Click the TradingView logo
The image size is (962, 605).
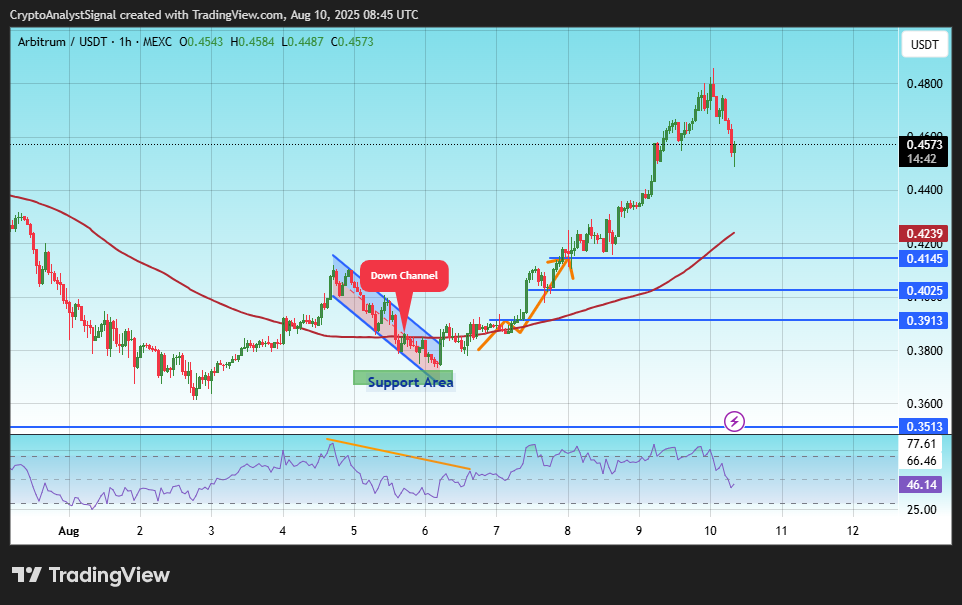(x=91, y=575)
